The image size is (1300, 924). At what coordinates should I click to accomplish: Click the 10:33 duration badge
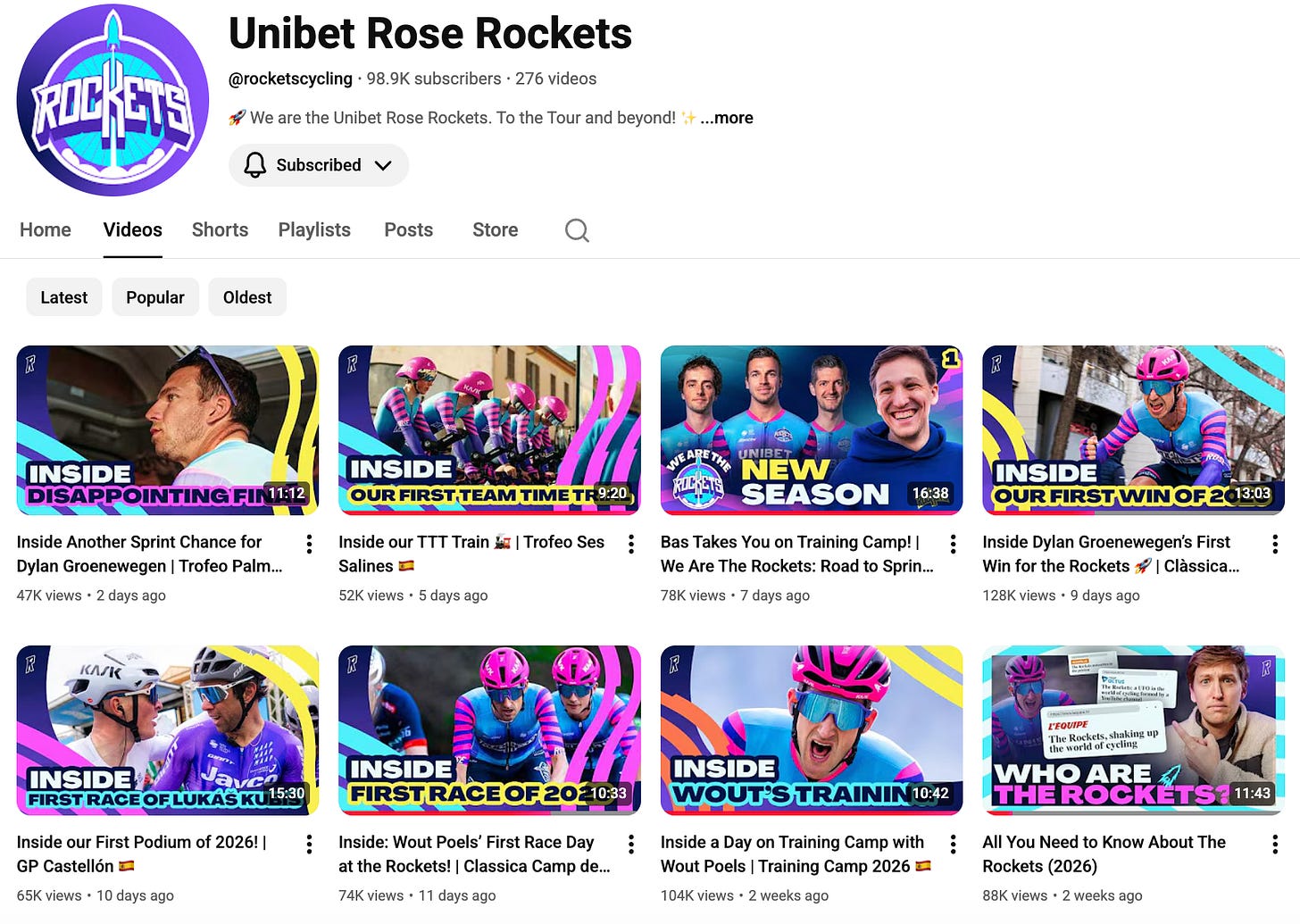coord(608,794)
